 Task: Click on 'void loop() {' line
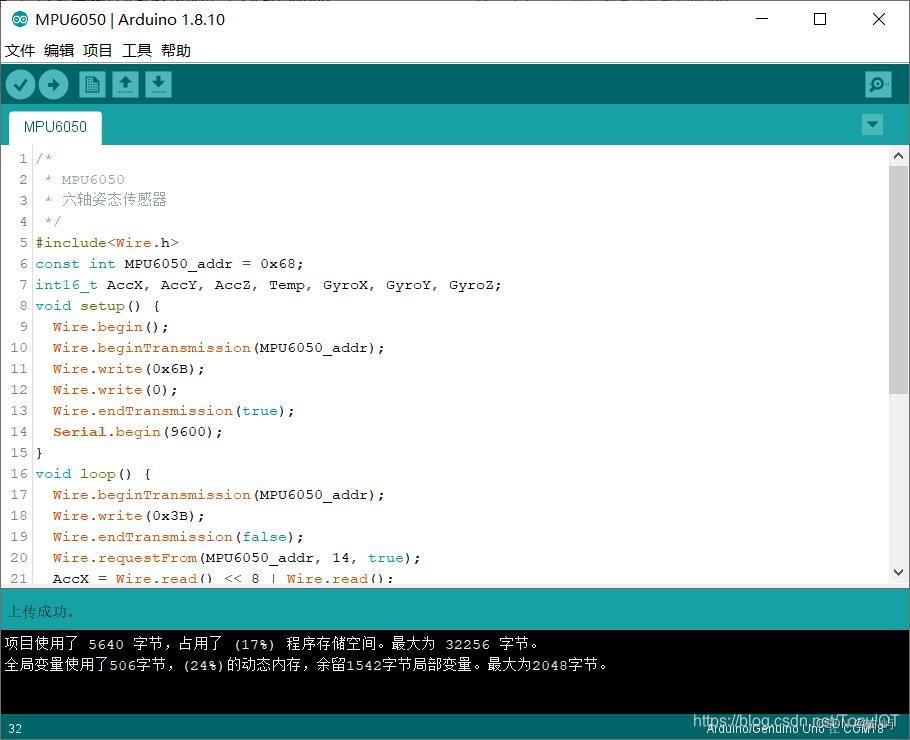[93, 474]
